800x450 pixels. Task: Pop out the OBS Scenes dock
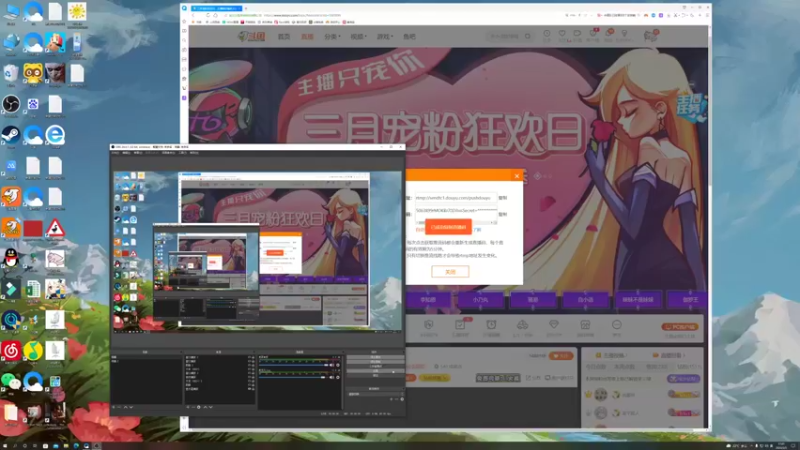pos(180,352)
